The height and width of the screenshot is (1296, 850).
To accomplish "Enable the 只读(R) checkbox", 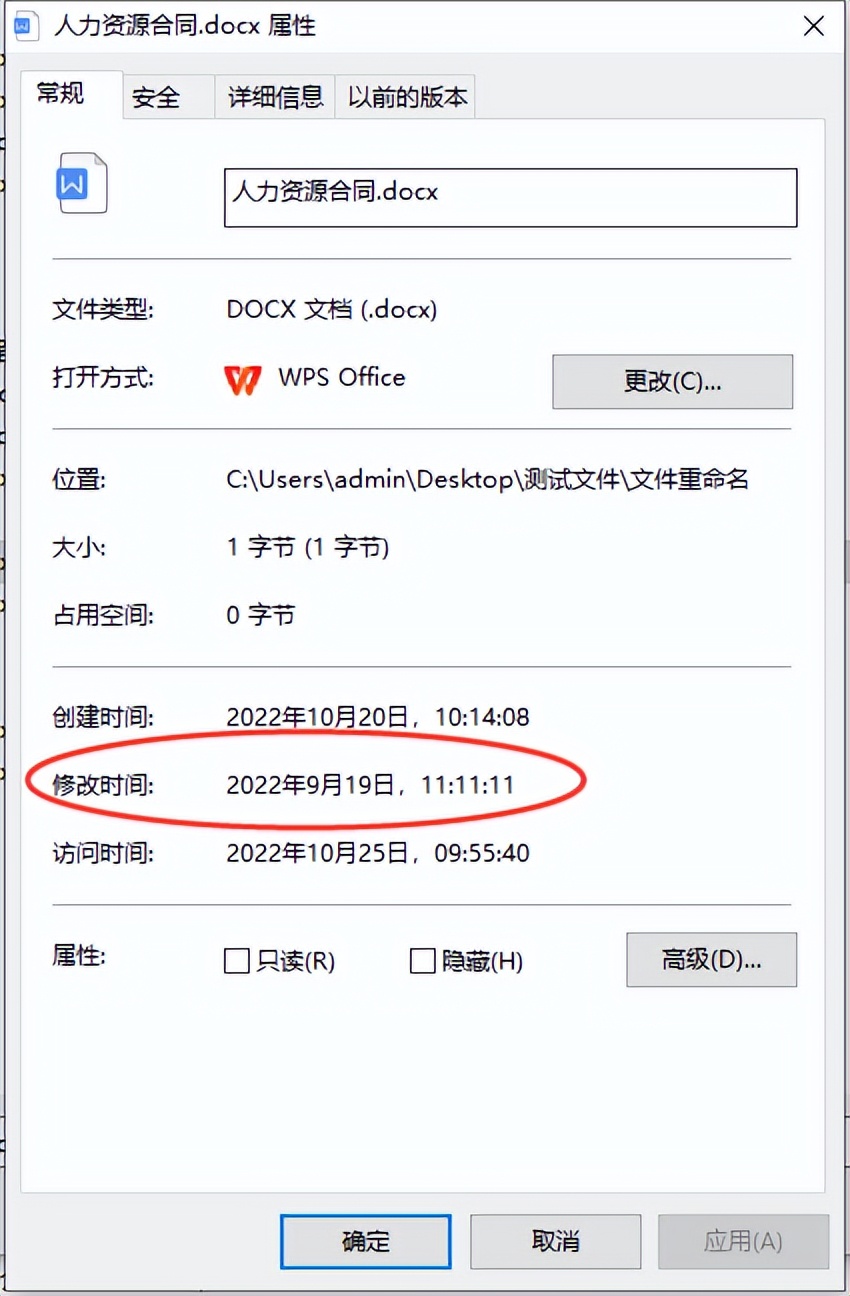I will coord(237,961).
